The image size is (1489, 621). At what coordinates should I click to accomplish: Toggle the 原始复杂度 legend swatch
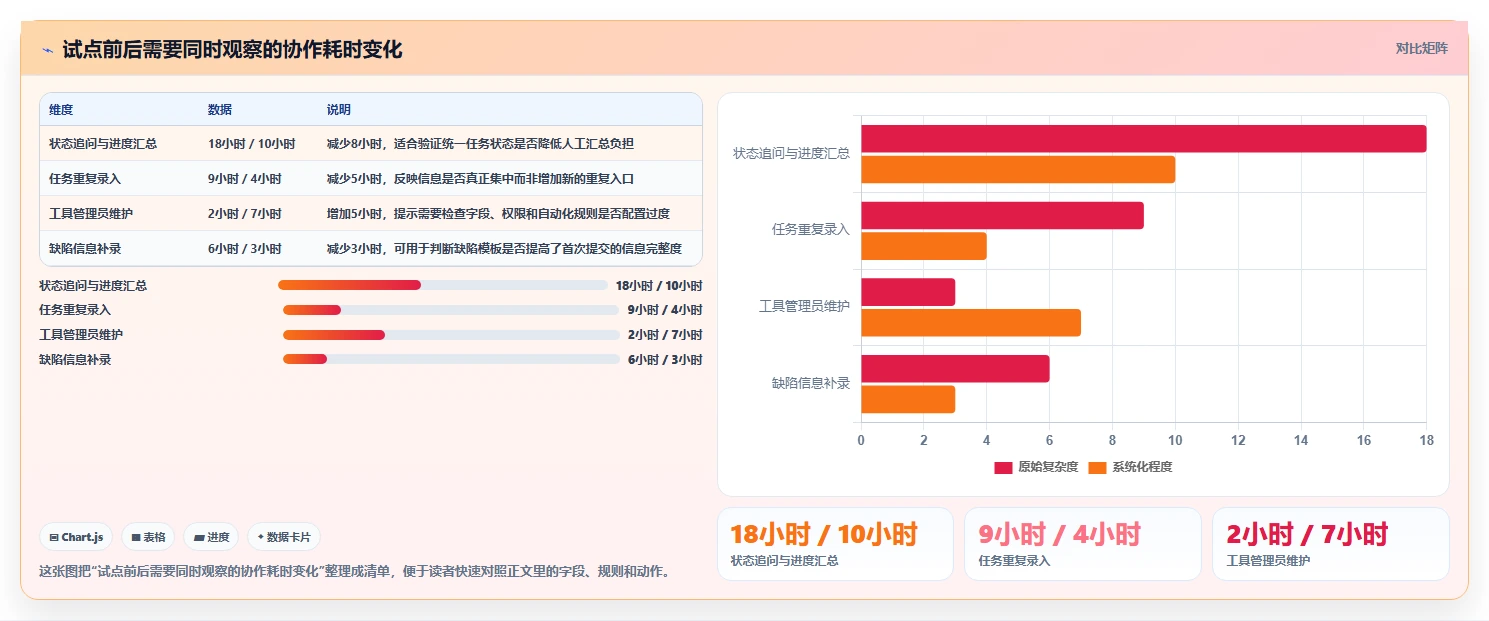pos(1003,467)
